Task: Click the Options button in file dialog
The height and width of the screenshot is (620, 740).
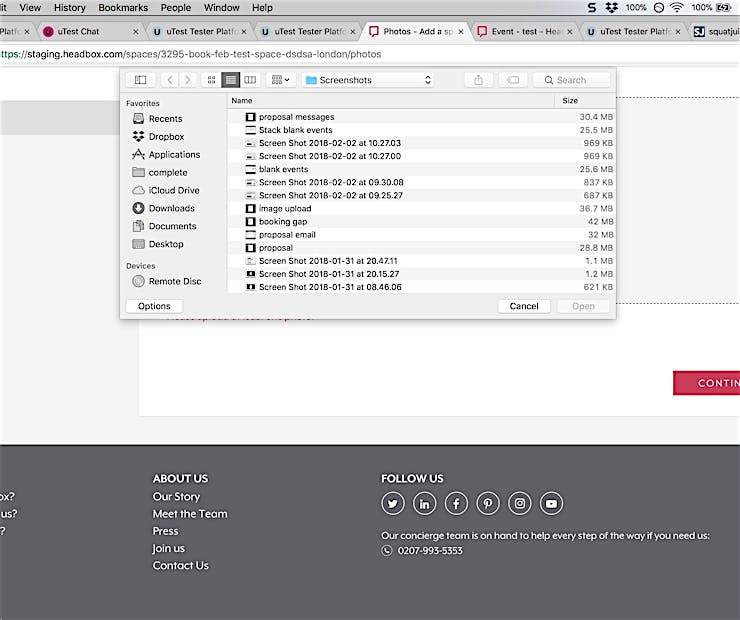Action: click(x=154, y=307)
